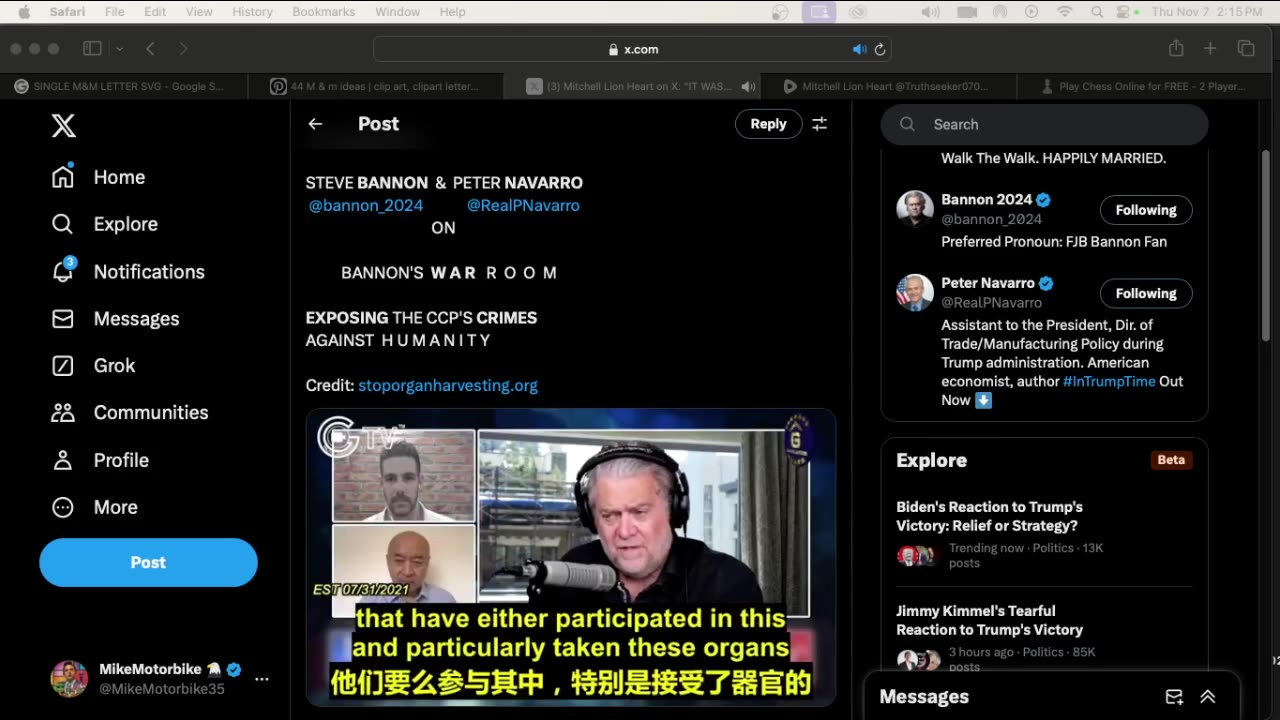Screen dimensions: 1280x720
Task: Toggle Following for Peter Navarro
Action: tap(1146, 293)
